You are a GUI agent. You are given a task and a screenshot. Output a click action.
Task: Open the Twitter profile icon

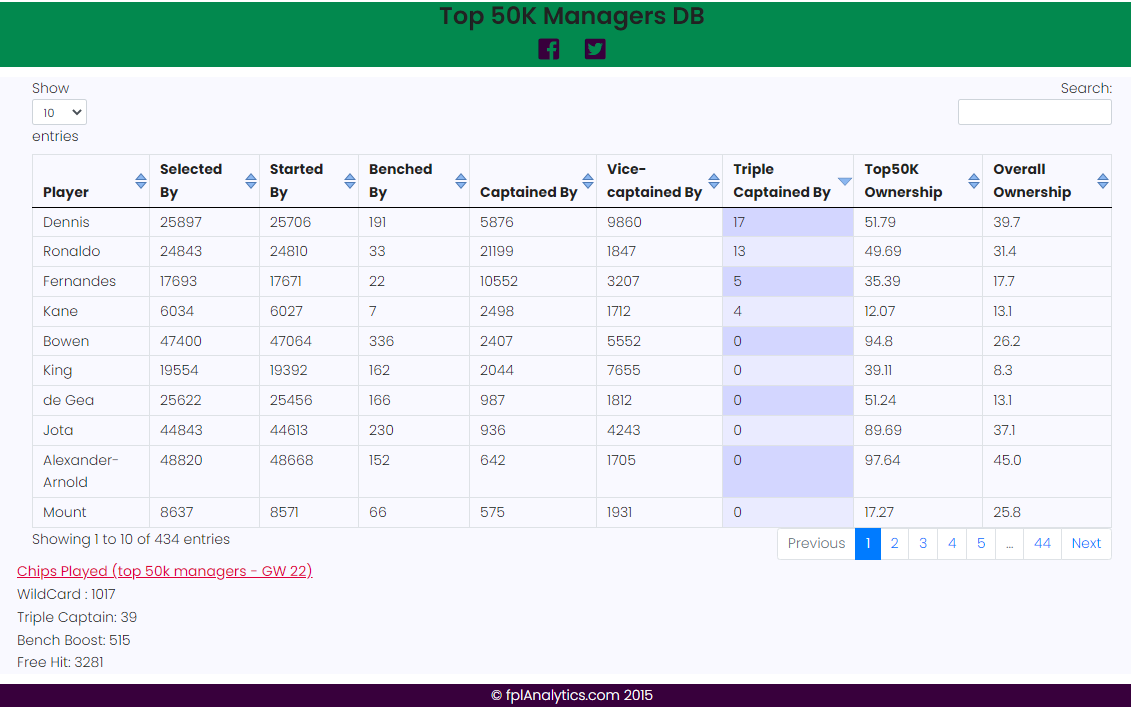pos(595,49)
